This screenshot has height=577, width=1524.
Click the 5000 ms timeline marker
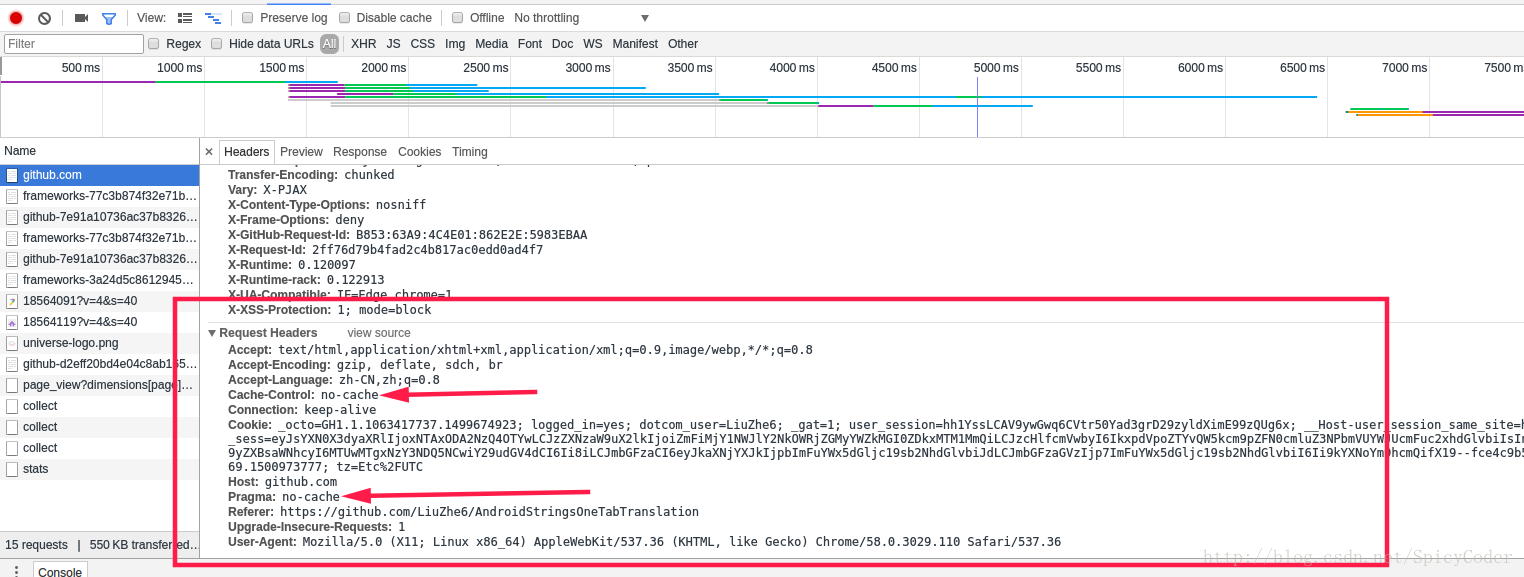coord(996,68)
